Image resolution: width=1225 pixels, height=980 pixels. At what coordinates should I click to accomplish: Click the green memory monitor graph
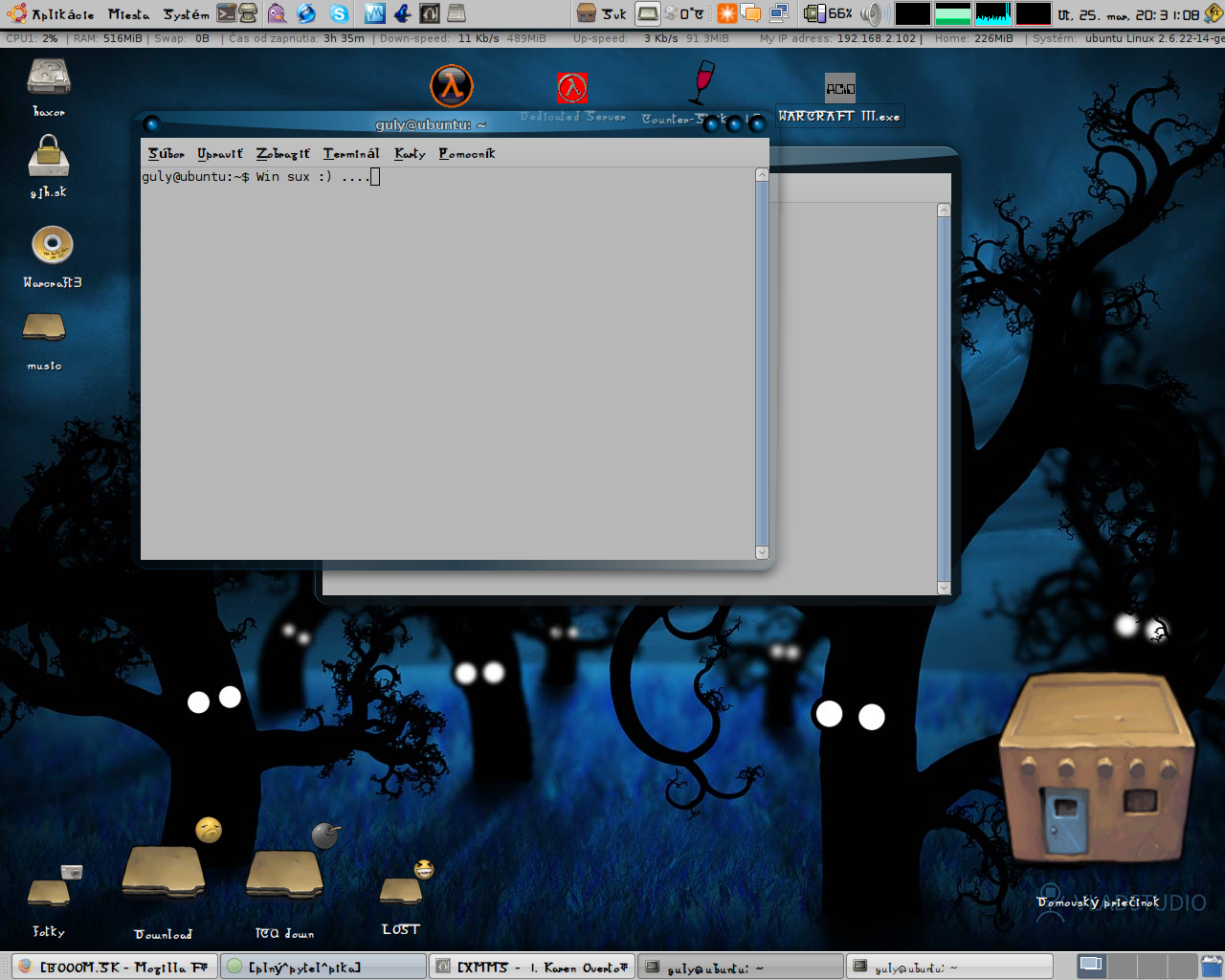coord(952,14)
